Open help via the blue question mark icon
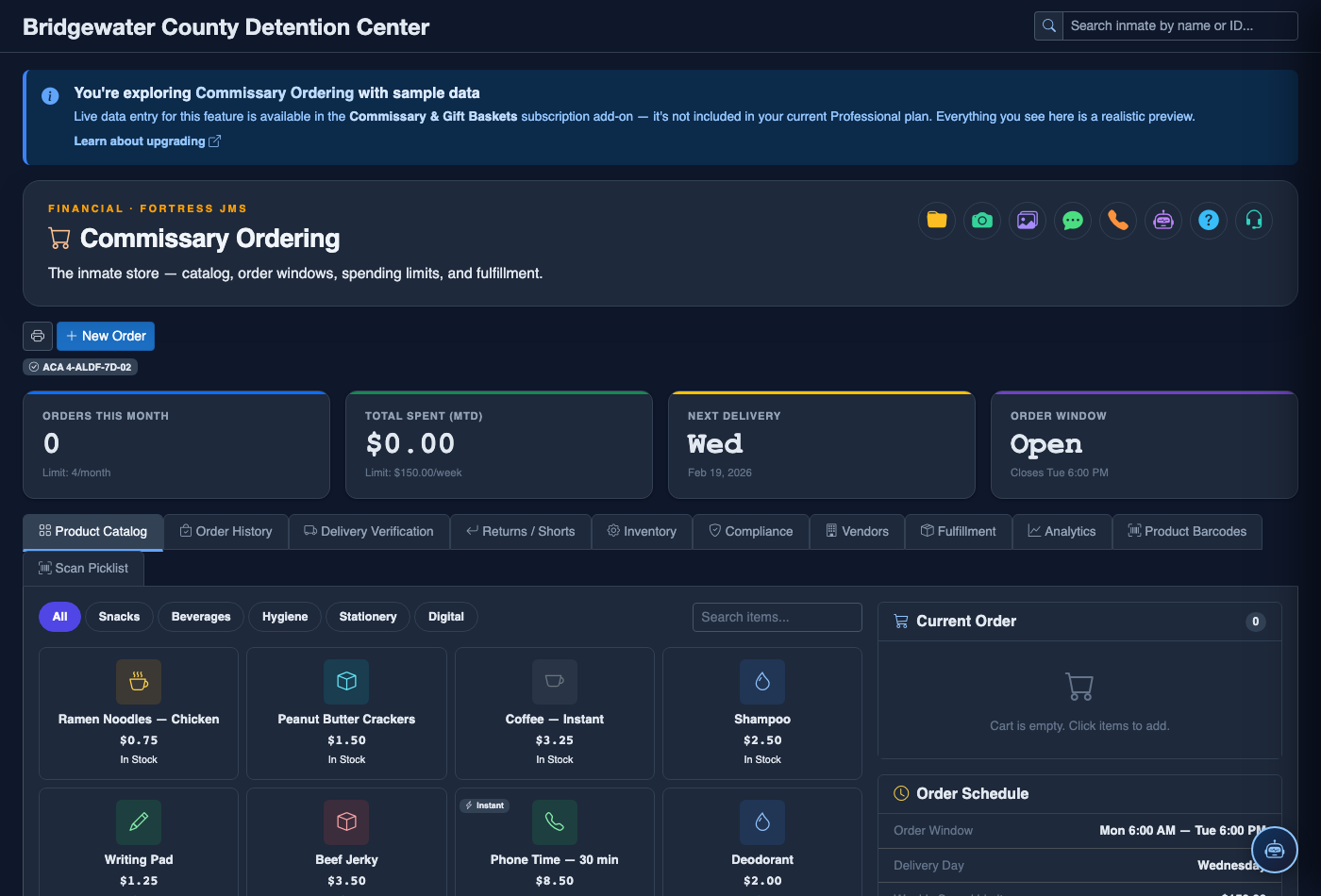Viewport: 1321px width, 896px height. 1209,221
